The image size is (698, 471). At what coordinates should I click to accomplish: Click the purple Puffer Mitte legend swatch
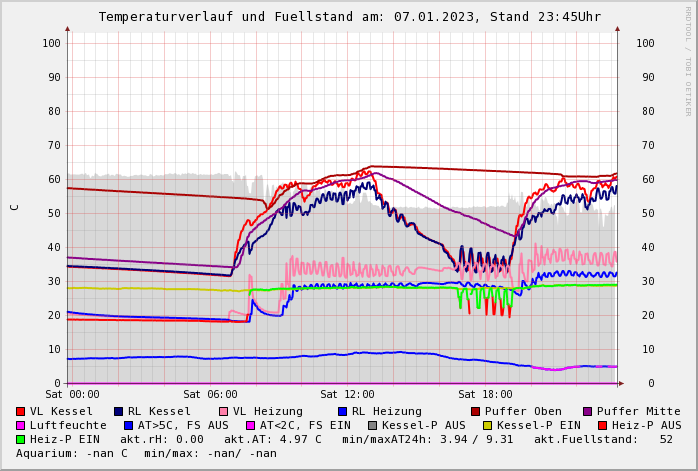click(x=588, y=411)
